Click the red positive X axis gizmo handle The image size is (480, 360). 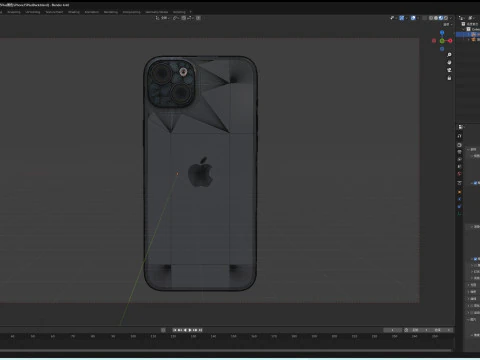(450, 41)
